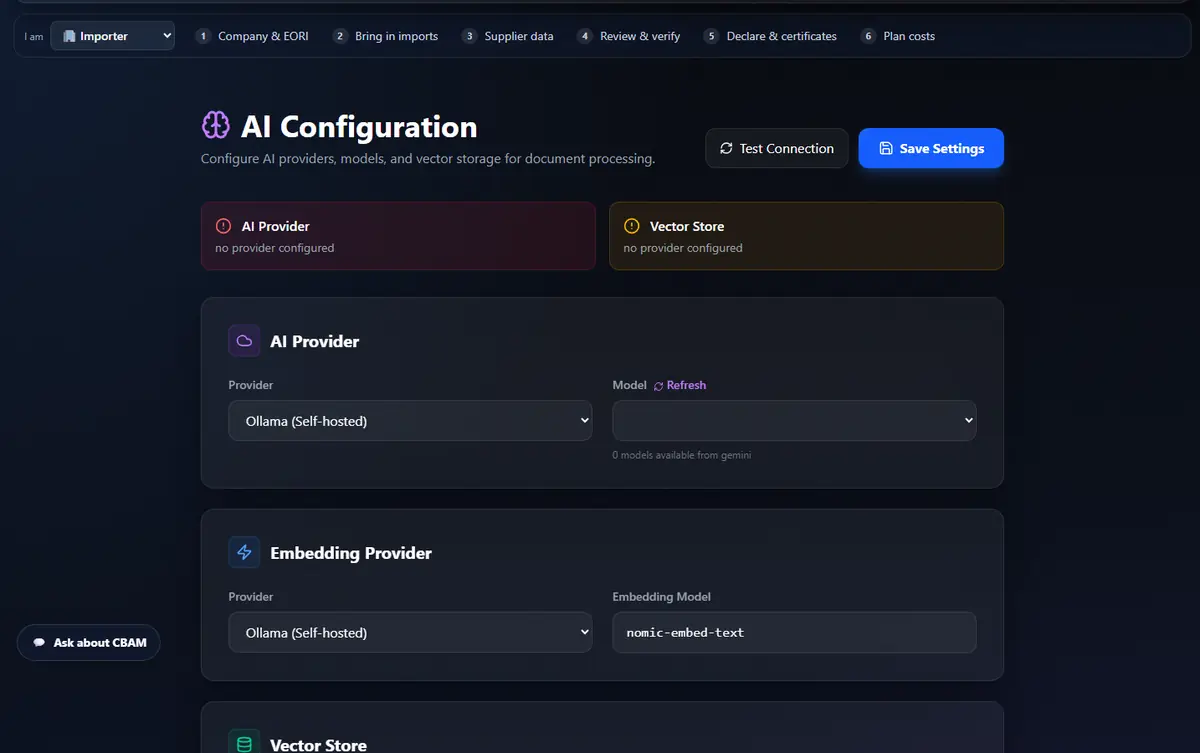Click the building icon in Importer selector

pos(69,36)
